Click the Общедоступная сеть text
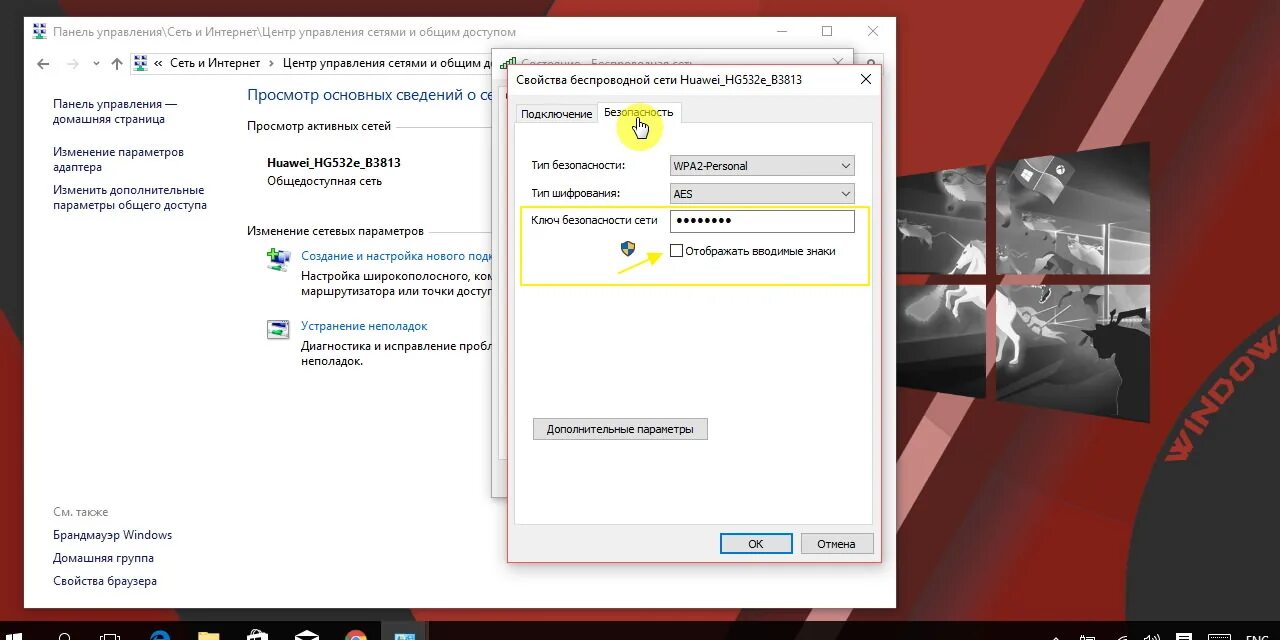This screenshot has width=1280, height=640. click(324, 182)
